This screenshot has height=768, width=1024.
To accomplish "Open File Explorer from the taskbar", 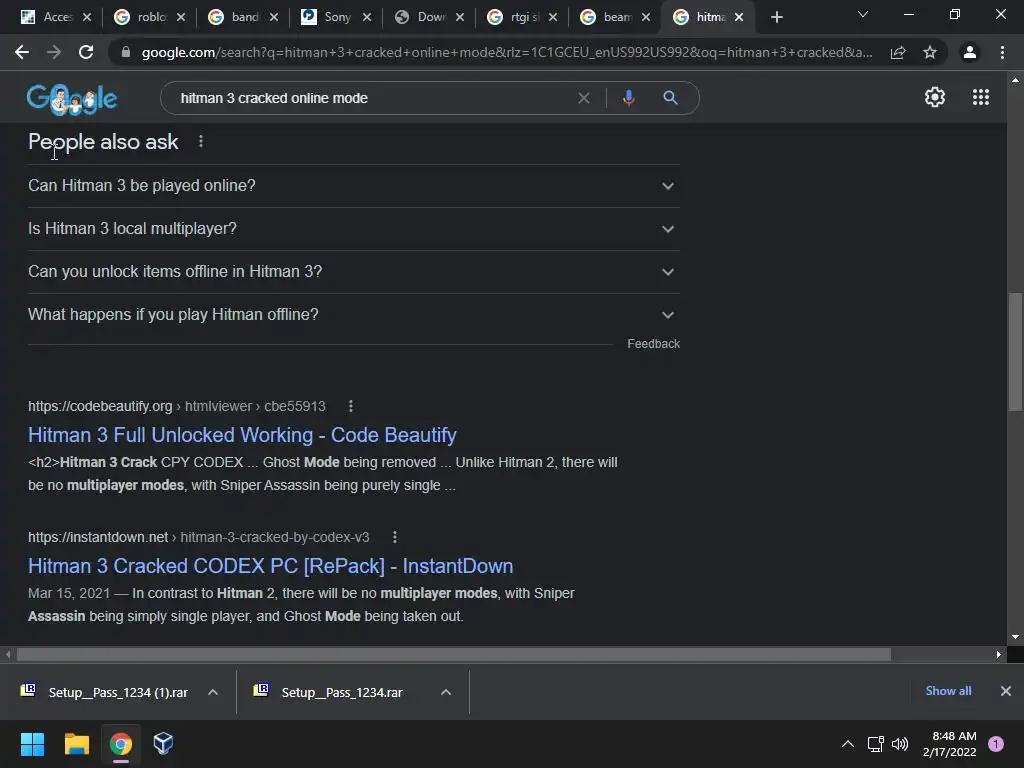I will pos(76,744).
